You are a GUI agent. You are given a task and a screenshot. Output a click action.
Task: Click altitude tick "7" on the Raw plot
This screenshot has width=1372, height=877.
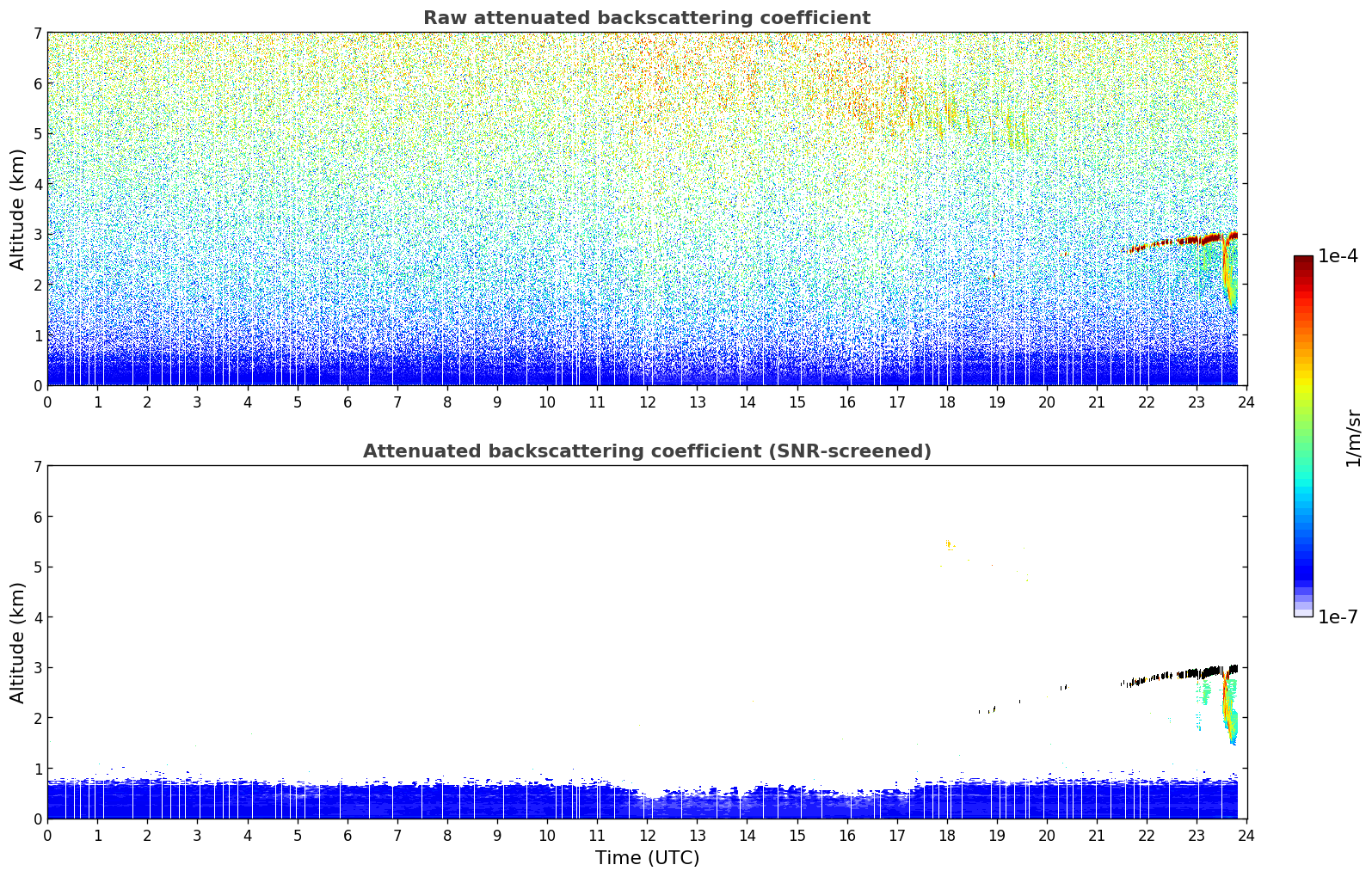(38, 33)
